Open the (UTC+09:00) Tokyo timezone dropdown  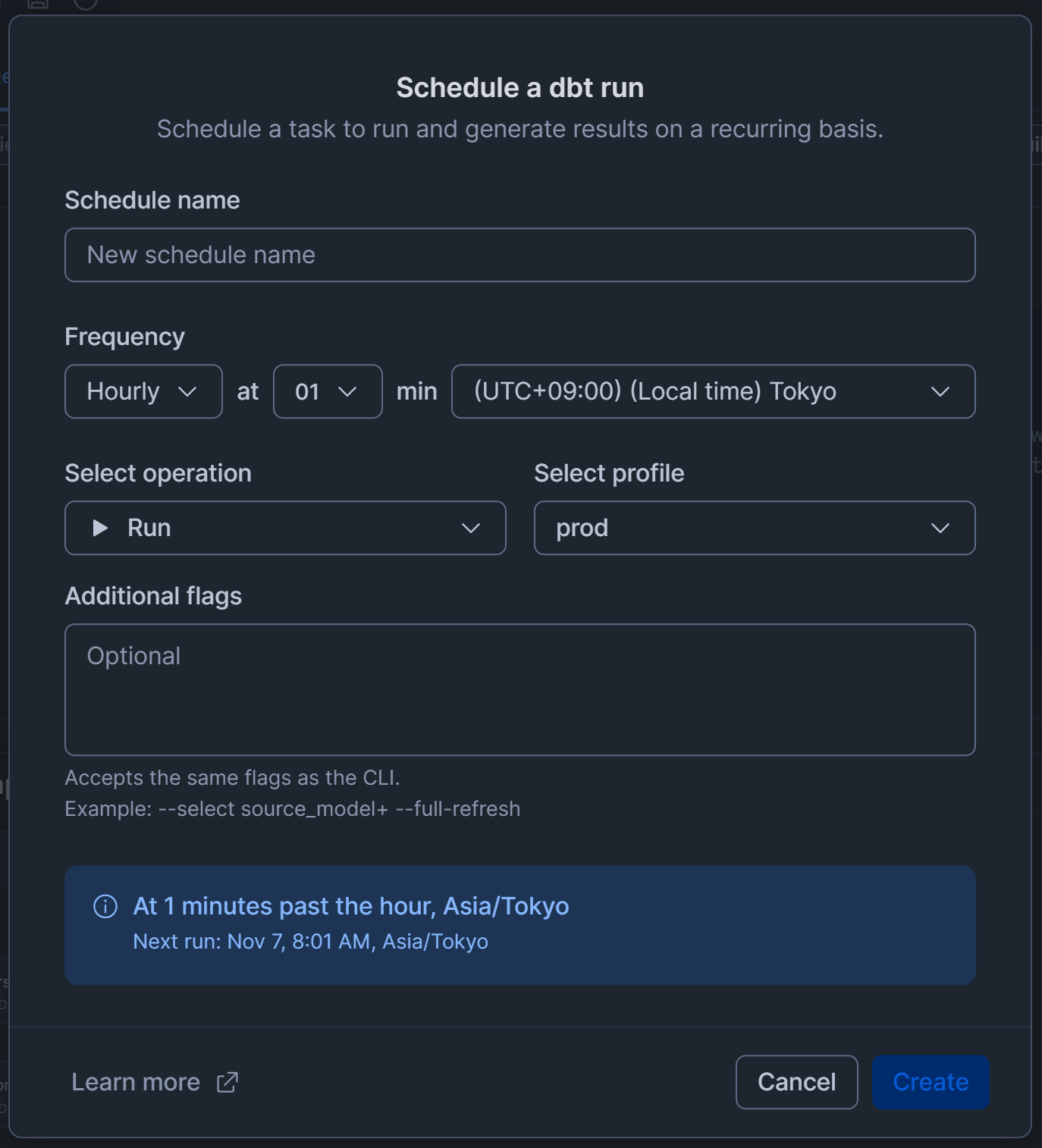713,391
